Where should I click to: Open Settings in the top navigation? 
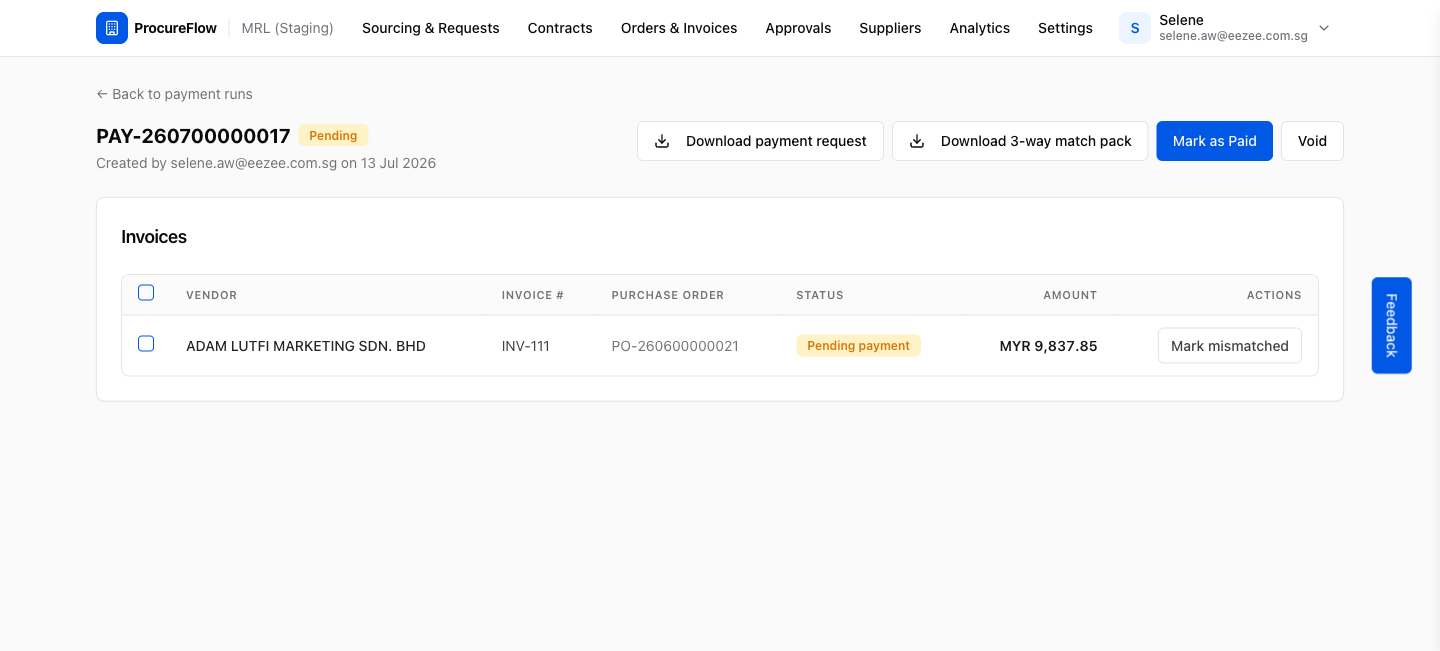click(1065, 28)
